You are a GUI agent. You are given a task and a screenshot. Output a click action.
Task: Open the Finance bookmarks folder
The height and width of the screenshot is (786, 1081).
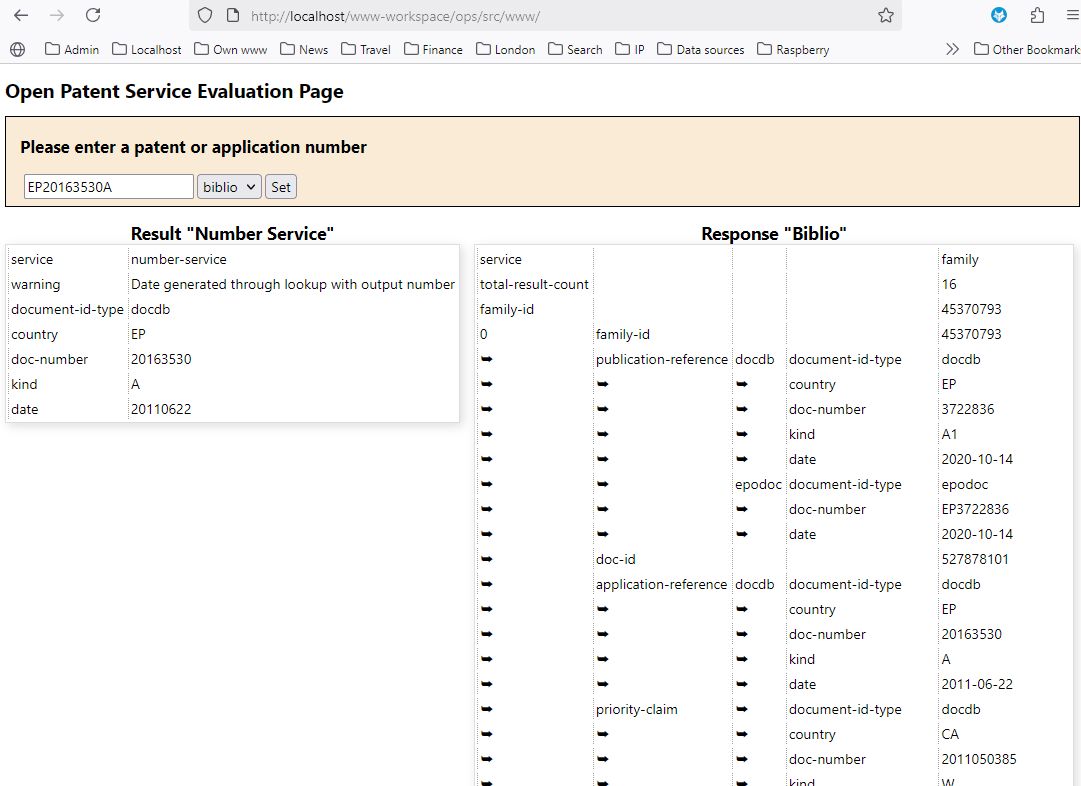(433, 49)
